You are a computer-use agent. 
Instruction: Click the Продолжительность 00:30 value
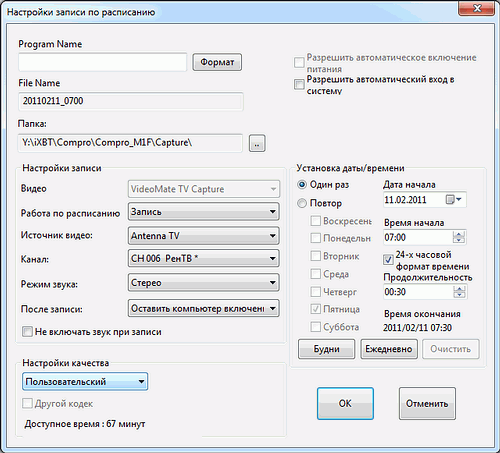pos(395,292)
